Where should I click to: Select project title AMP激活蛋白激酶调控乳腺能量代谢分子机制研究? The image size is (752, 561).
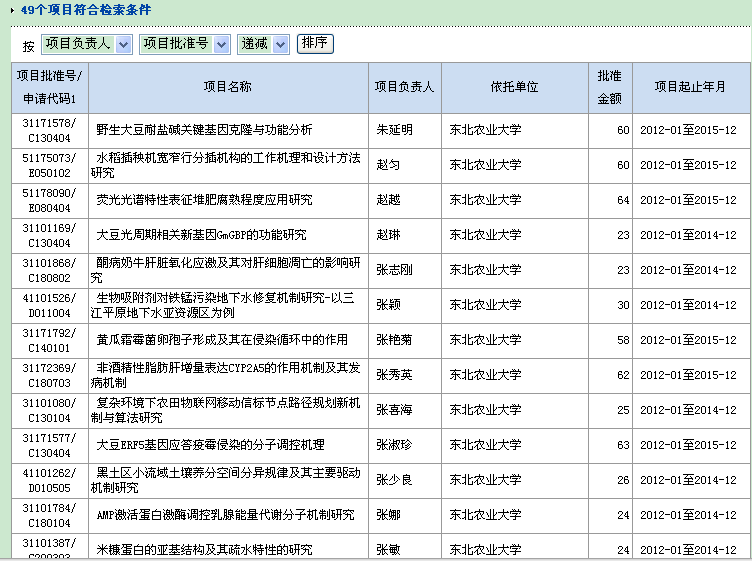pyautogui.click(x=225, y=515)
